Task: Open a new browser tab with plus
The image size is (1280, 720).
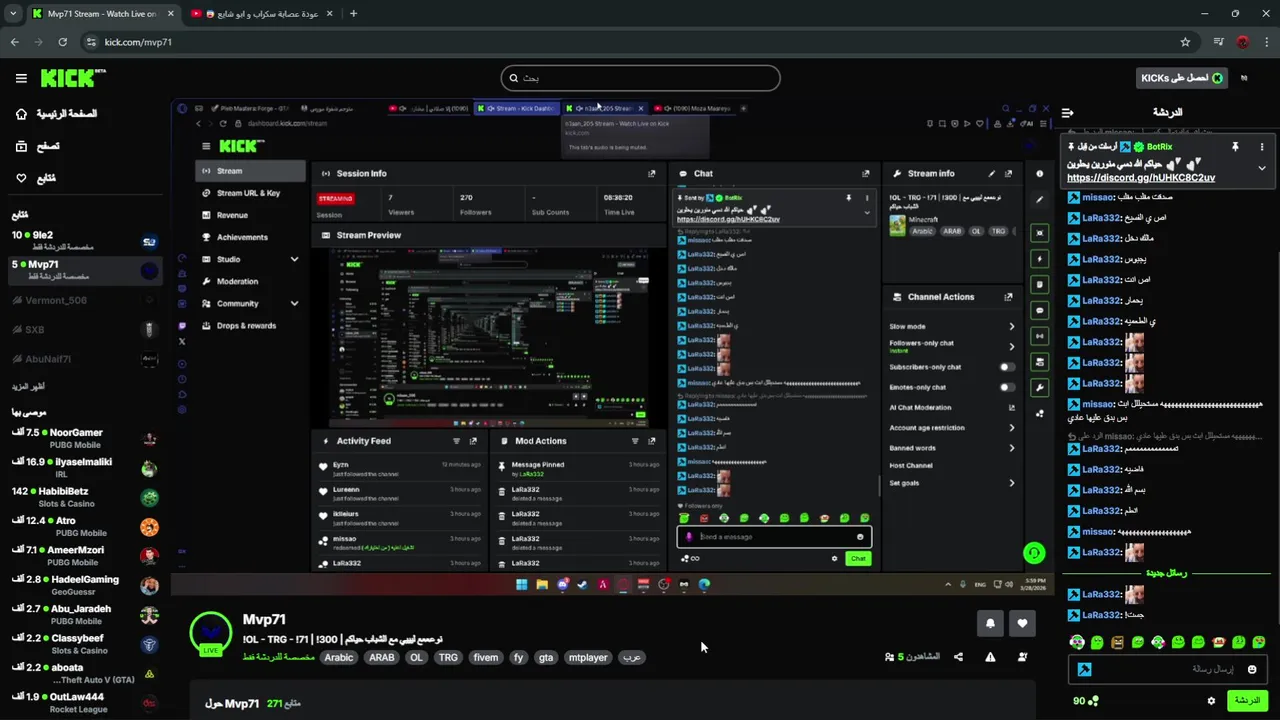Action: (353, 14)
